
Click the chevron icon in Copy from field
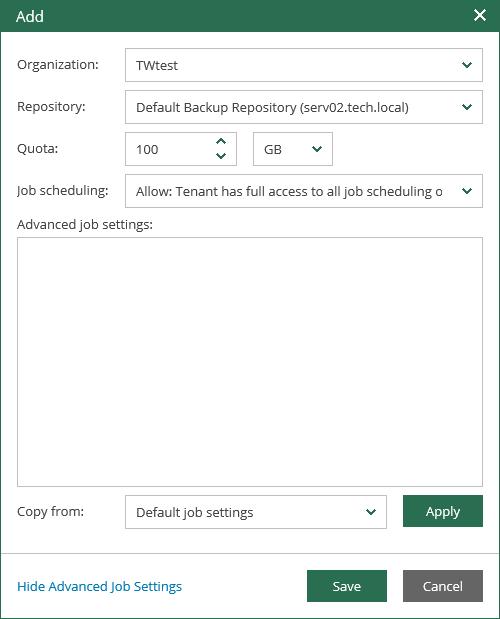click(x=371, y=512)
